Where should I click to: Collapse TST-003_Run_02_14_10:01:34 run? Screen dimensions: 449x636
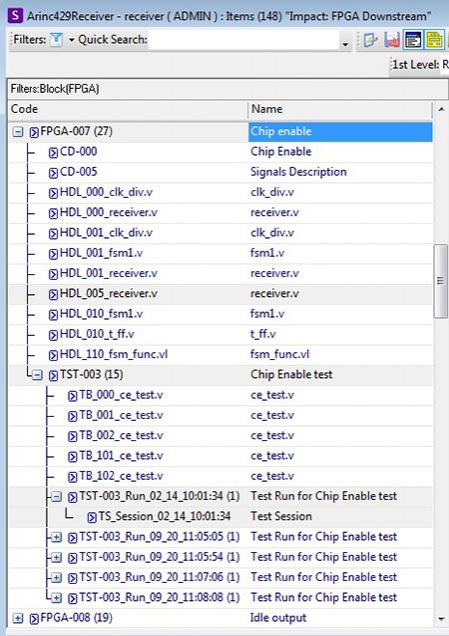pos(56,496)
